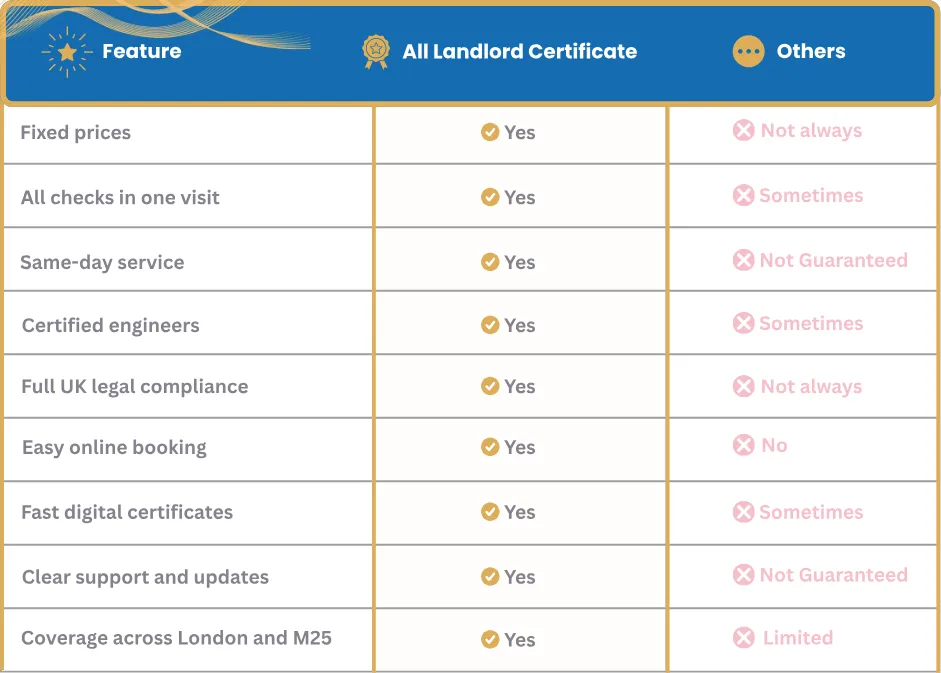This screenshot has height=673, width=941.
Task: Click the X icon in Fixed prices row
Action: pos(743,130)
